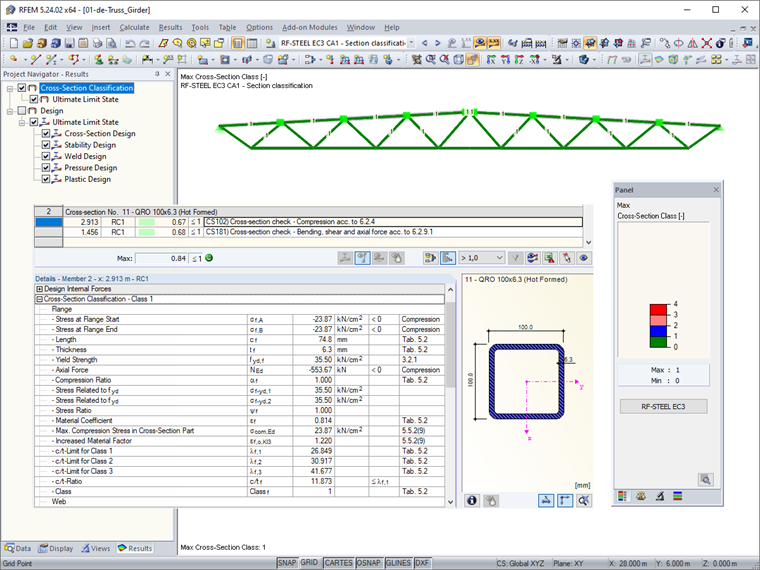Redo the last undone action
Image resolution: width=760 pixels, height=570 pixels.
(144, 43)
